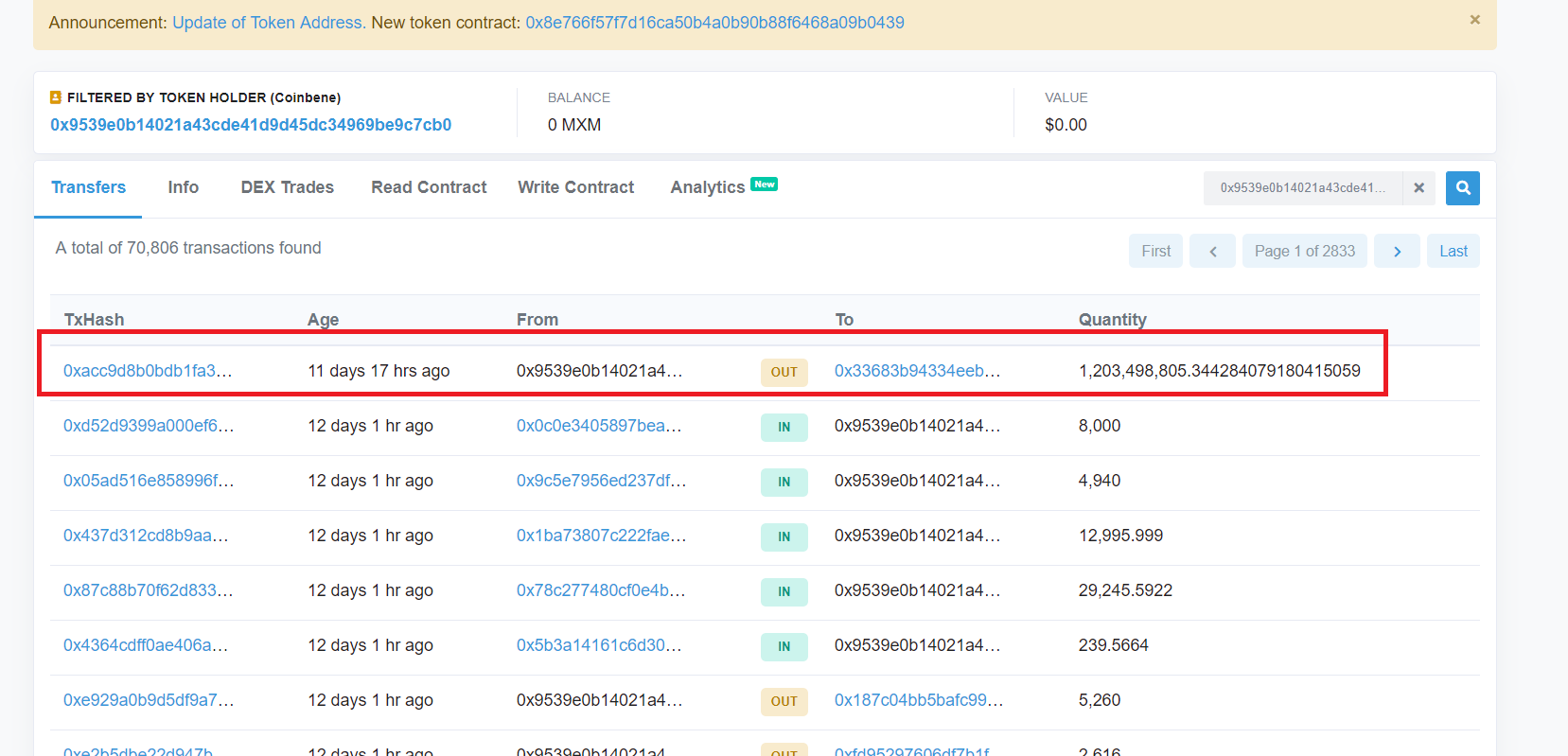The image size is (1568, 756).
Task: Click the address filter search field
Action: tap(1302, 188)
